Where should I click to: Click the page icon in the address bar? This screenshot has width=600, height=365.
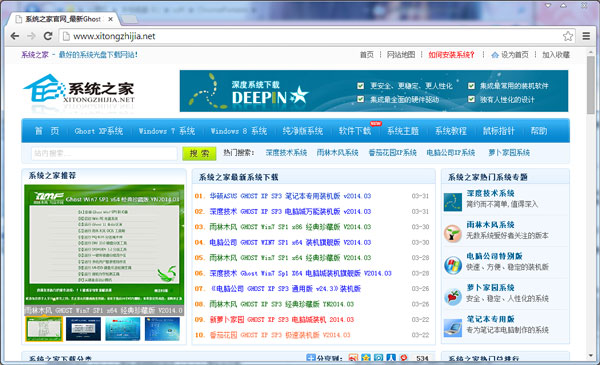(x=66, y=36)
